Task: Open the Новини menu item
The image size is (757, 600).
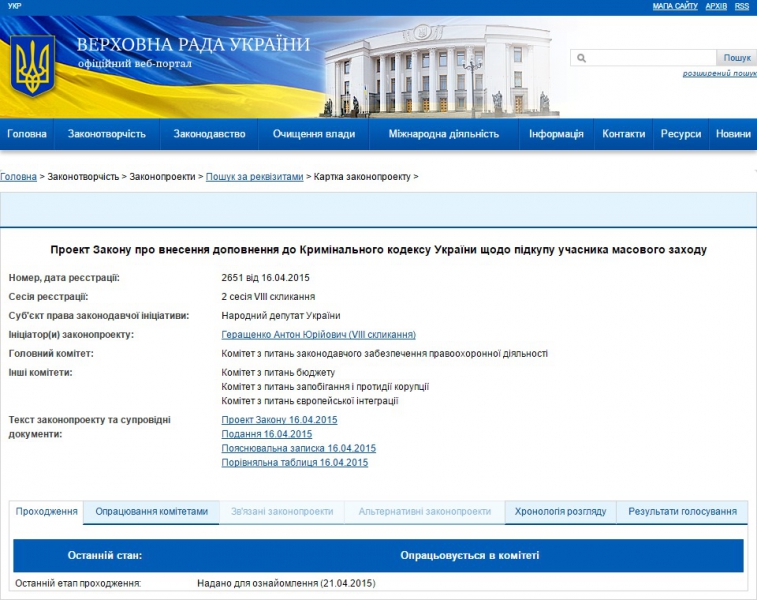Action: pos(733,134)
